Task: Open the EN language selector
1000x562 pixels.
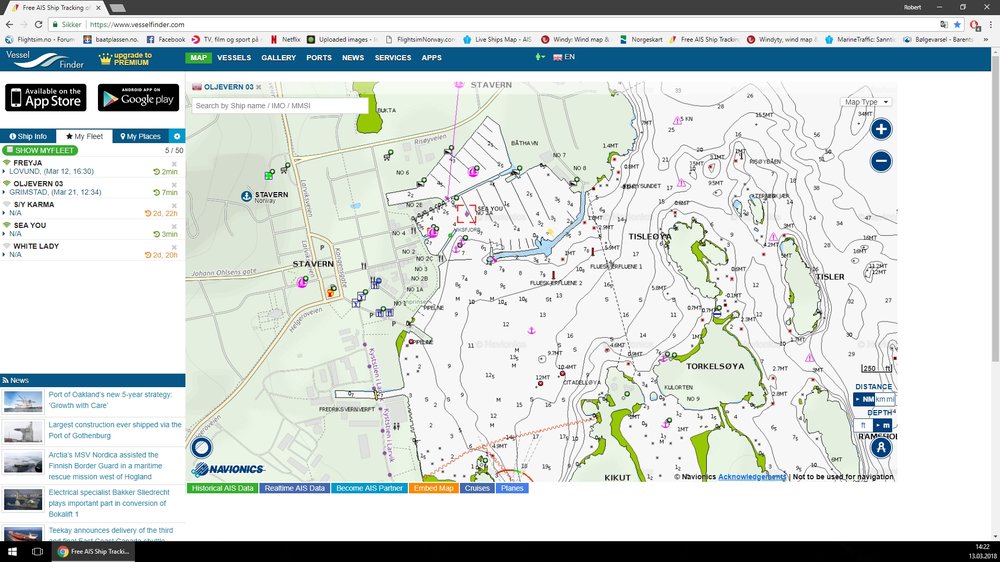Action: [x=564, y=57]
